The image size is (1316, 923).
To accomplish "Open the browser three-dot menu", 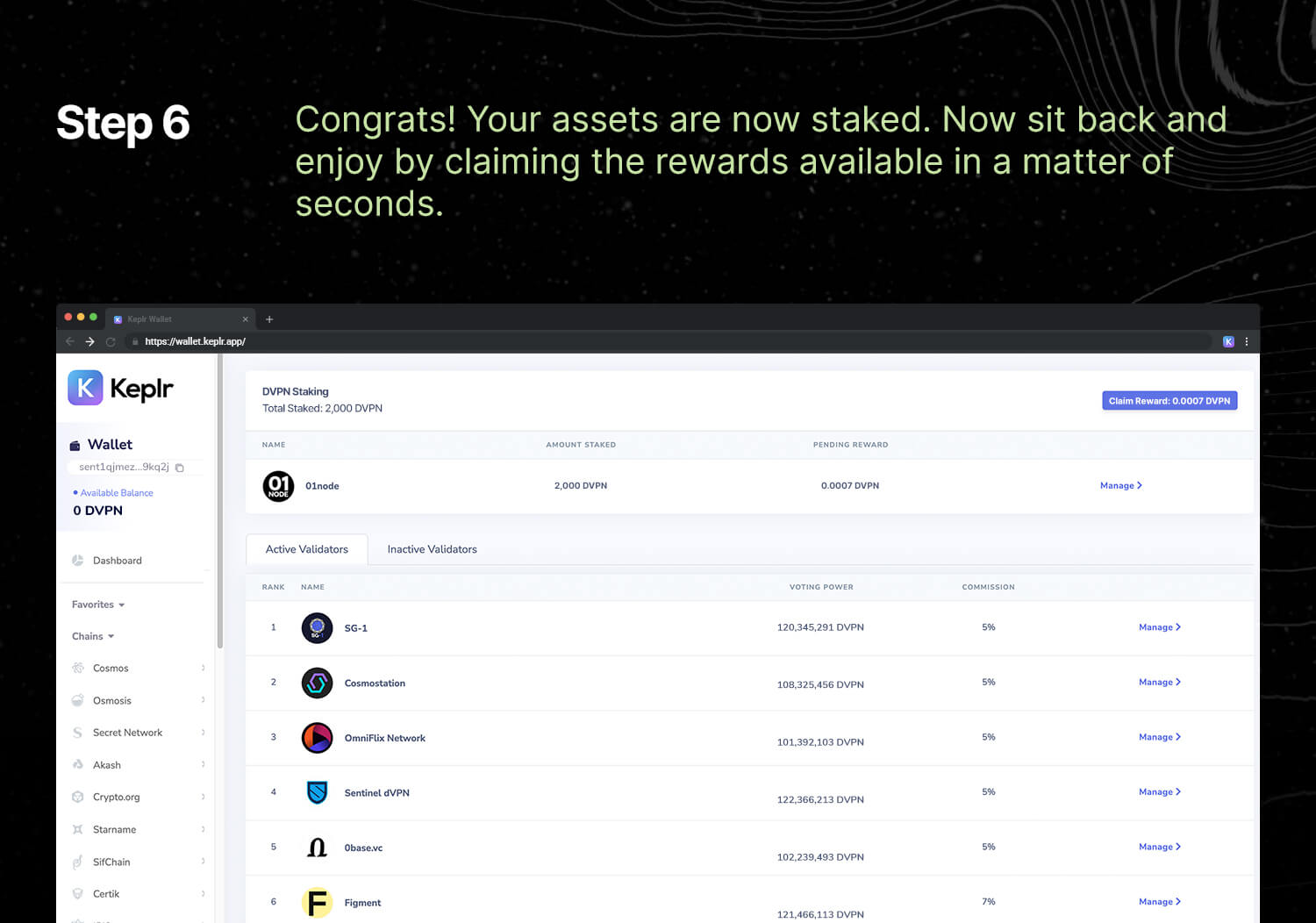I will pyautogui.click(x=1246, y=341).
